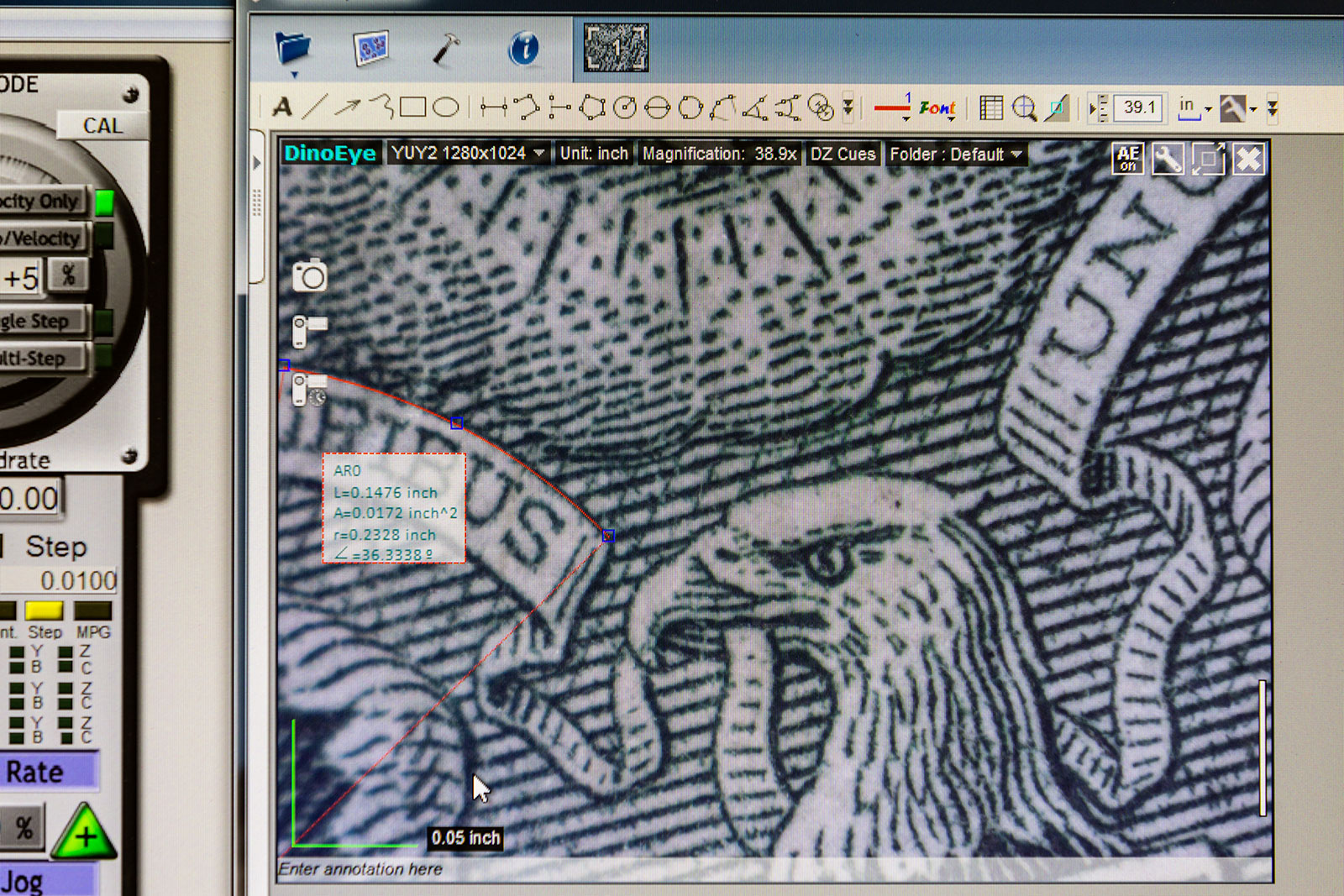Select the Rectangle drawing tool
Image resolution: width=1344 pixels, height=896 pixels.
click(x=412, y=107)
